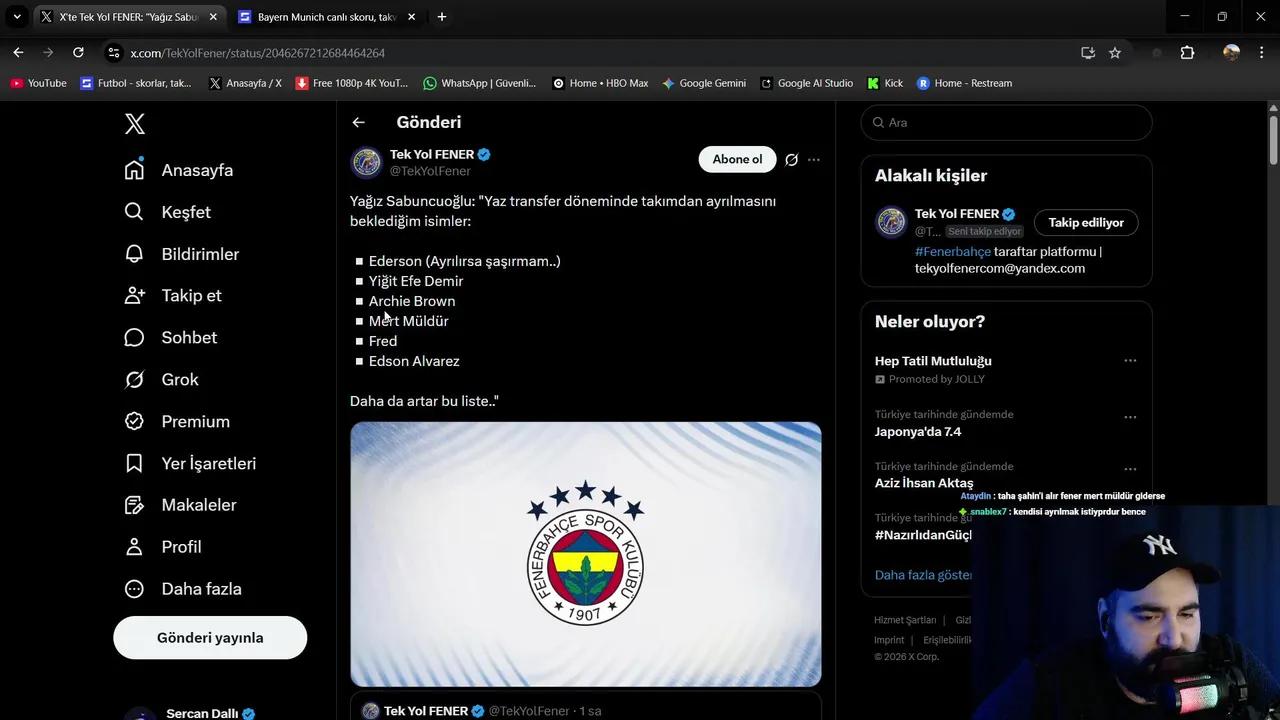Click Takip ediliyor button
Viewport: 1280px width, 720px height.
tap(1086, 222)
